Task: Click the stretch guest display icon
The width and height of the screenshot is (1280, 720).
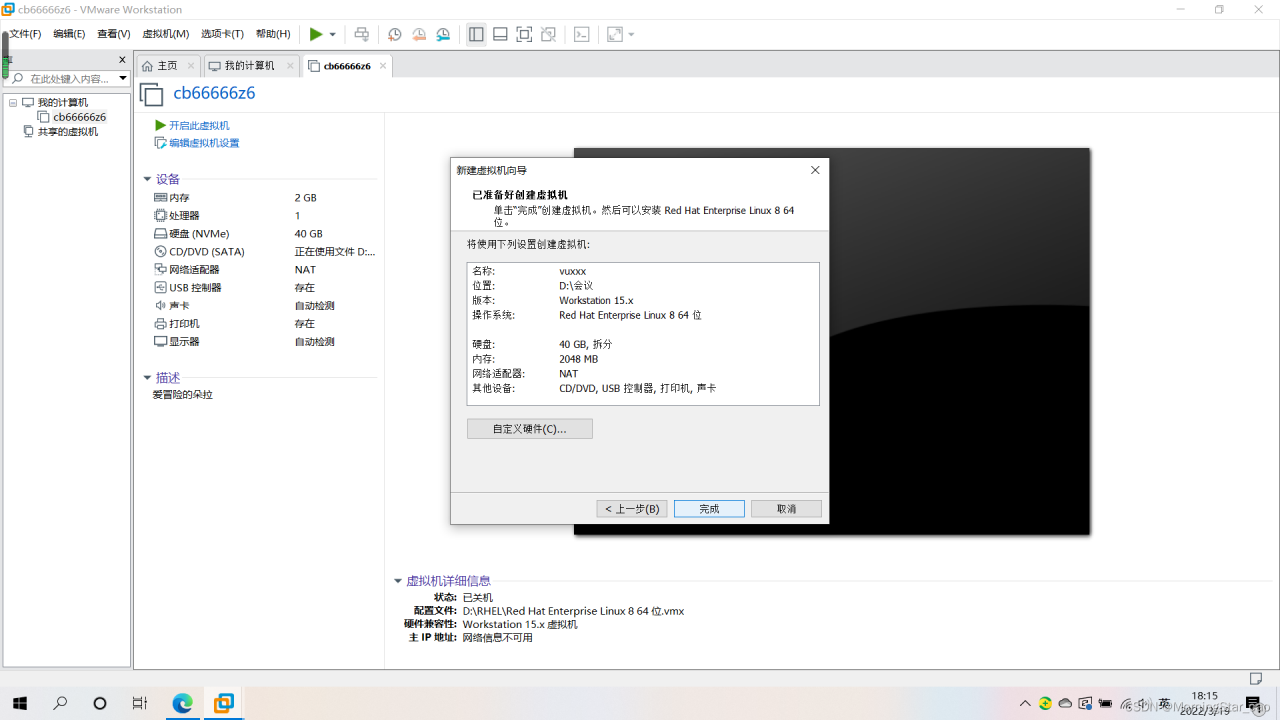Action: click(615, 34)
